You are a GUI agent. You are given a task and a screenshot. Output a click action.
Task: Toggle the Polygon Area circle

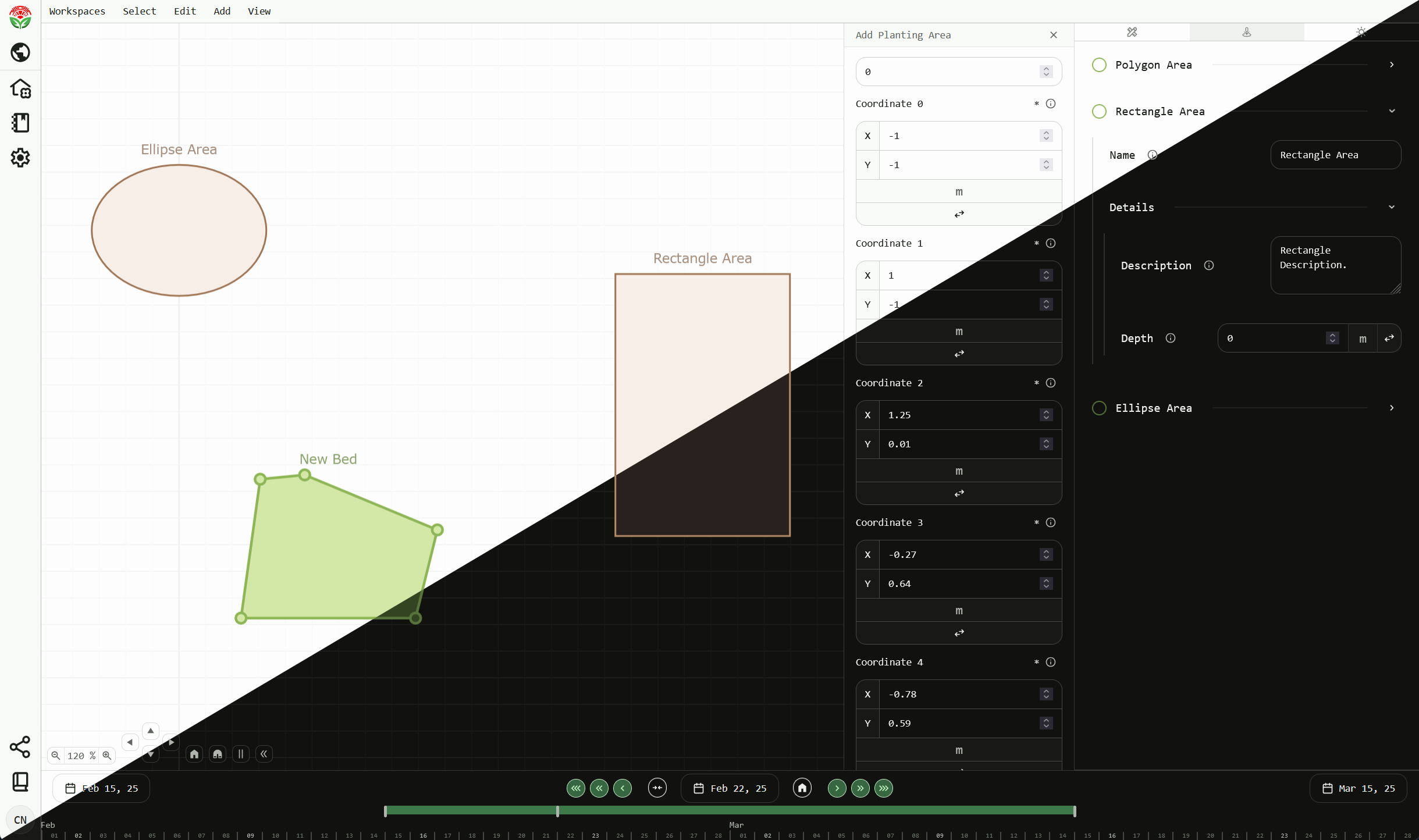point(1099,65)
